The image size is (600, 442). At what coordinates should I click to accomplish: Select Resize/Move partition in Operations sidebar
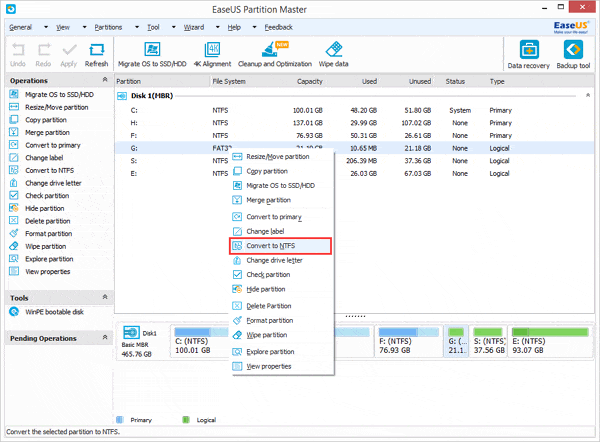coord(57,107)
